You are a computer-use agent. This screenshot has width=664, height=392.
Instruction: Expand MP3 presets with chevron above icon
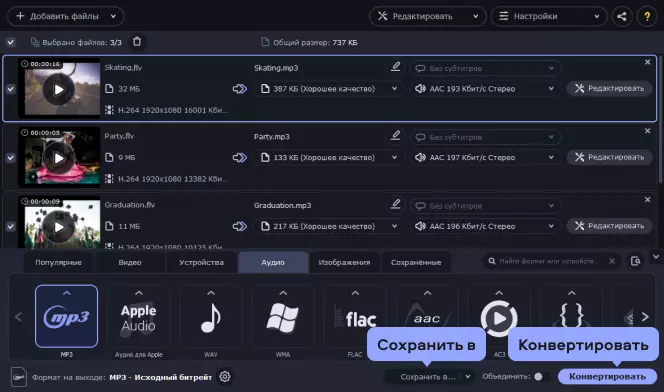click(x=66, y=293)
